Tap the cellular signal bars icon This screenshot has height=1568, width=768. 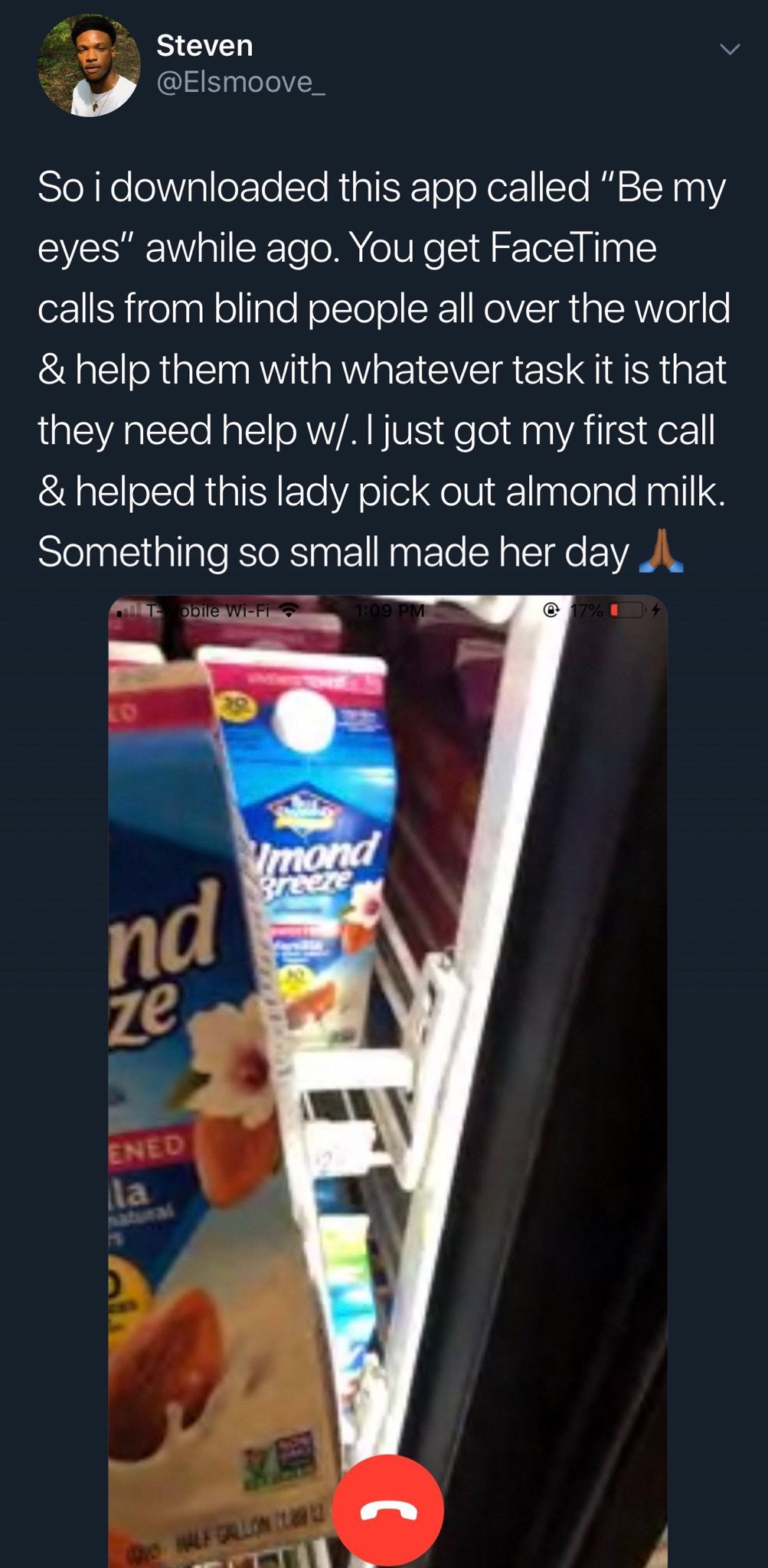click(x=129, y=611)
